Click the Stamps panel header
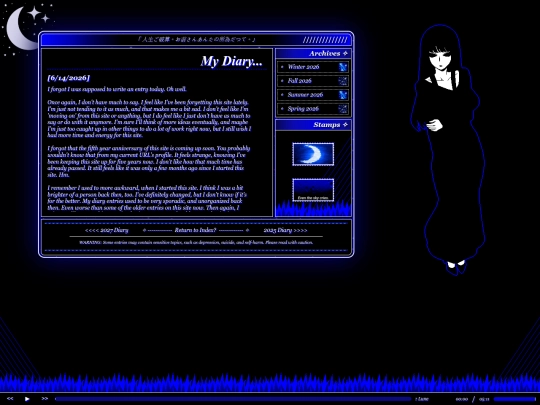Viewport: 540px width, 405px height. point(313,125)
